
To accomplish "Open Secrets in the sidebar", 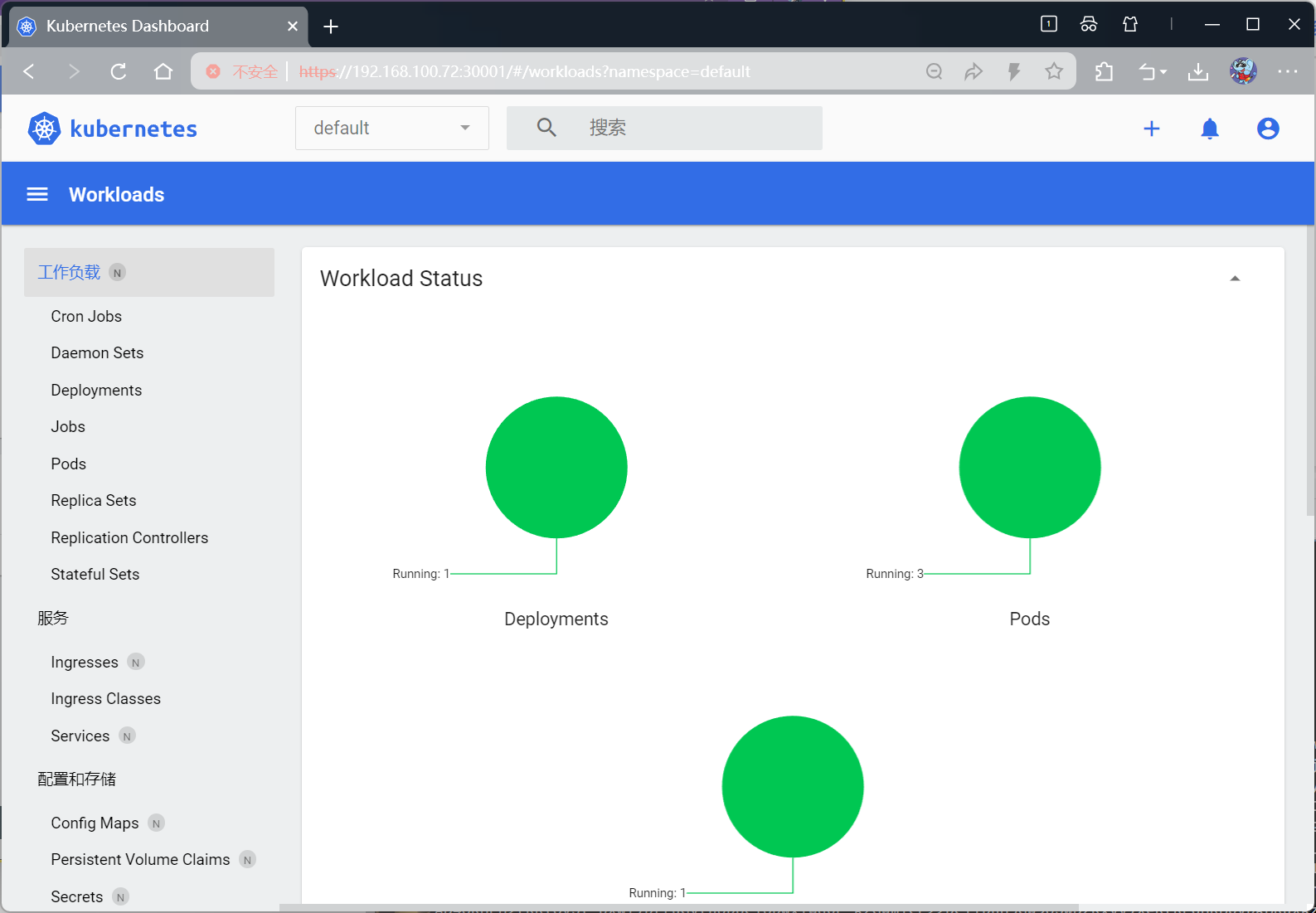I will [77, 896].
